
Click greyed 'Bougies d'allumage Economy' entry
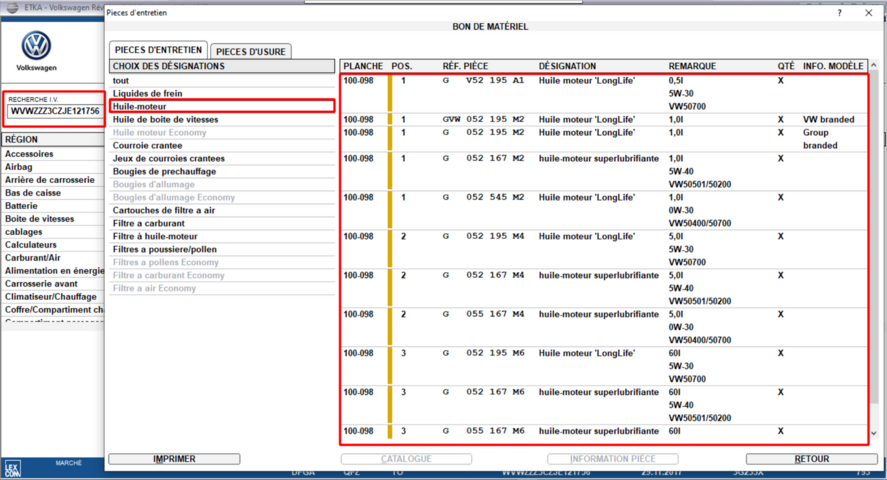(x=222, y=197)
